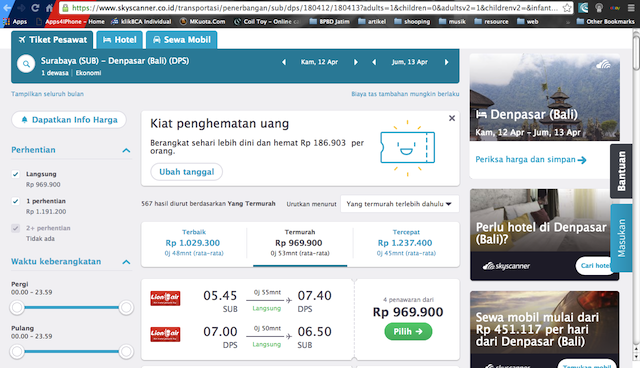Select next day for departure Kam, 12 Apr

pos(356,62)
